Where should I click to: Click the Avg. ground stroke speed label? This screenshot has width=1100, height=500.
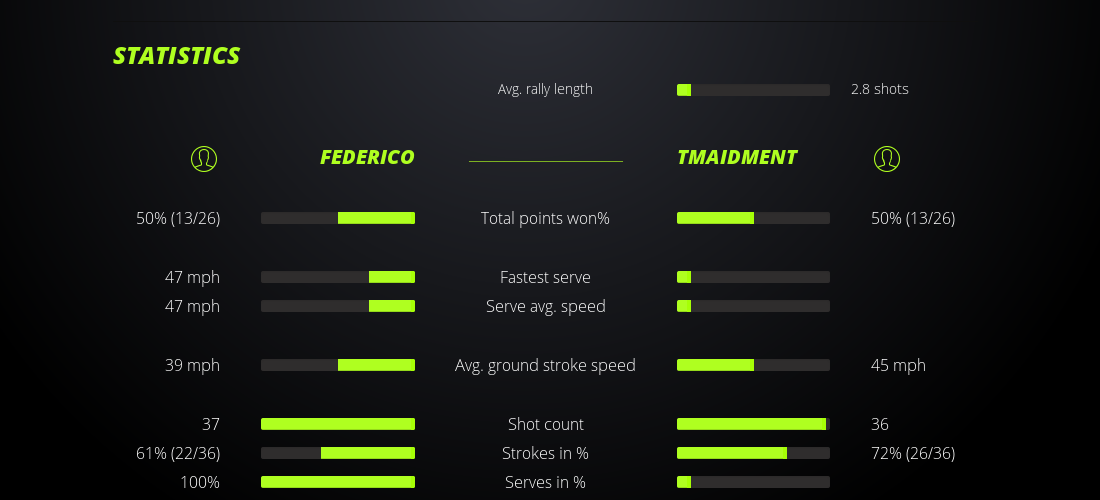coord(545,365)
